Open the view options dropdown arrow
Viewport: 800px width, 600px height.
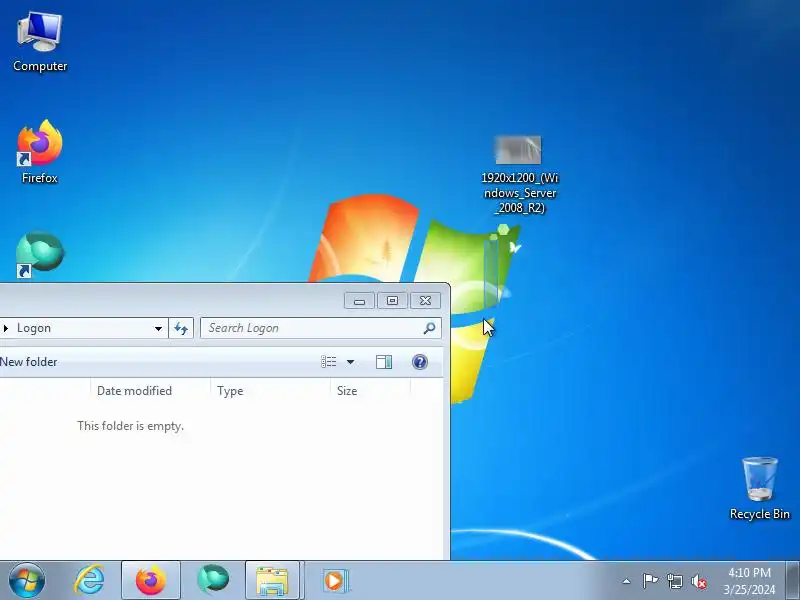pyautogui.click(x=351, y=362)
